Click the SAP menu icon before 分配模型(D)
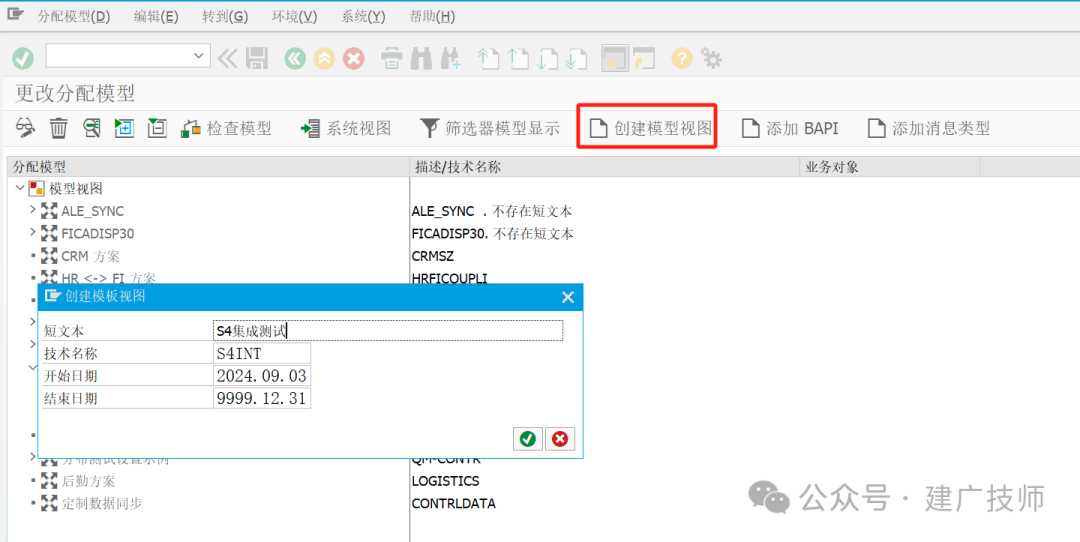Image resolution: width=1080 pixels, height=542 pixels. tap(16, 15)
